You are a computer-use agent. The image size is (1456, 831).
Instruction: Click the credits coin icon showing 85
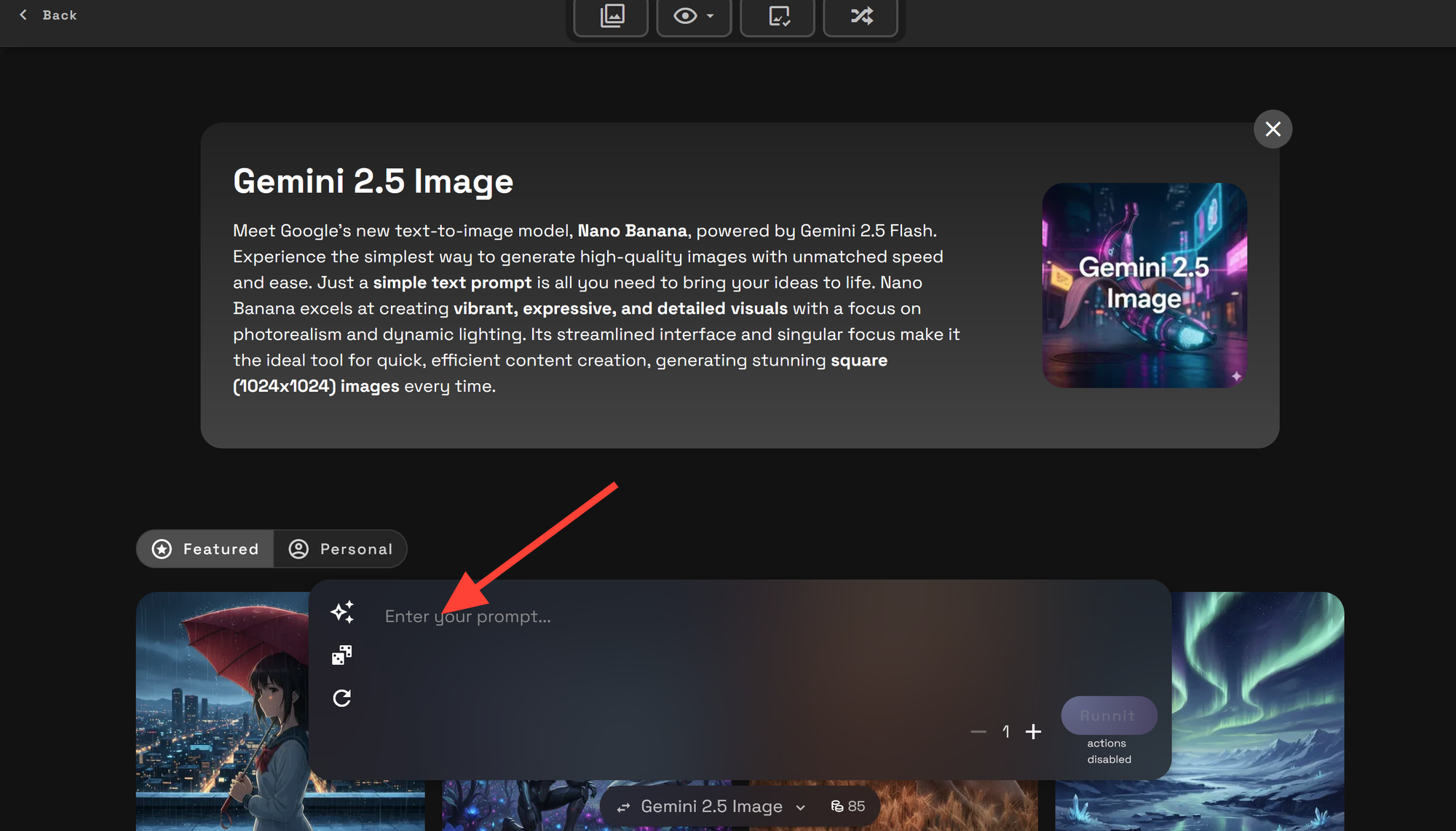pyautogui.click(x=836, y=806)
